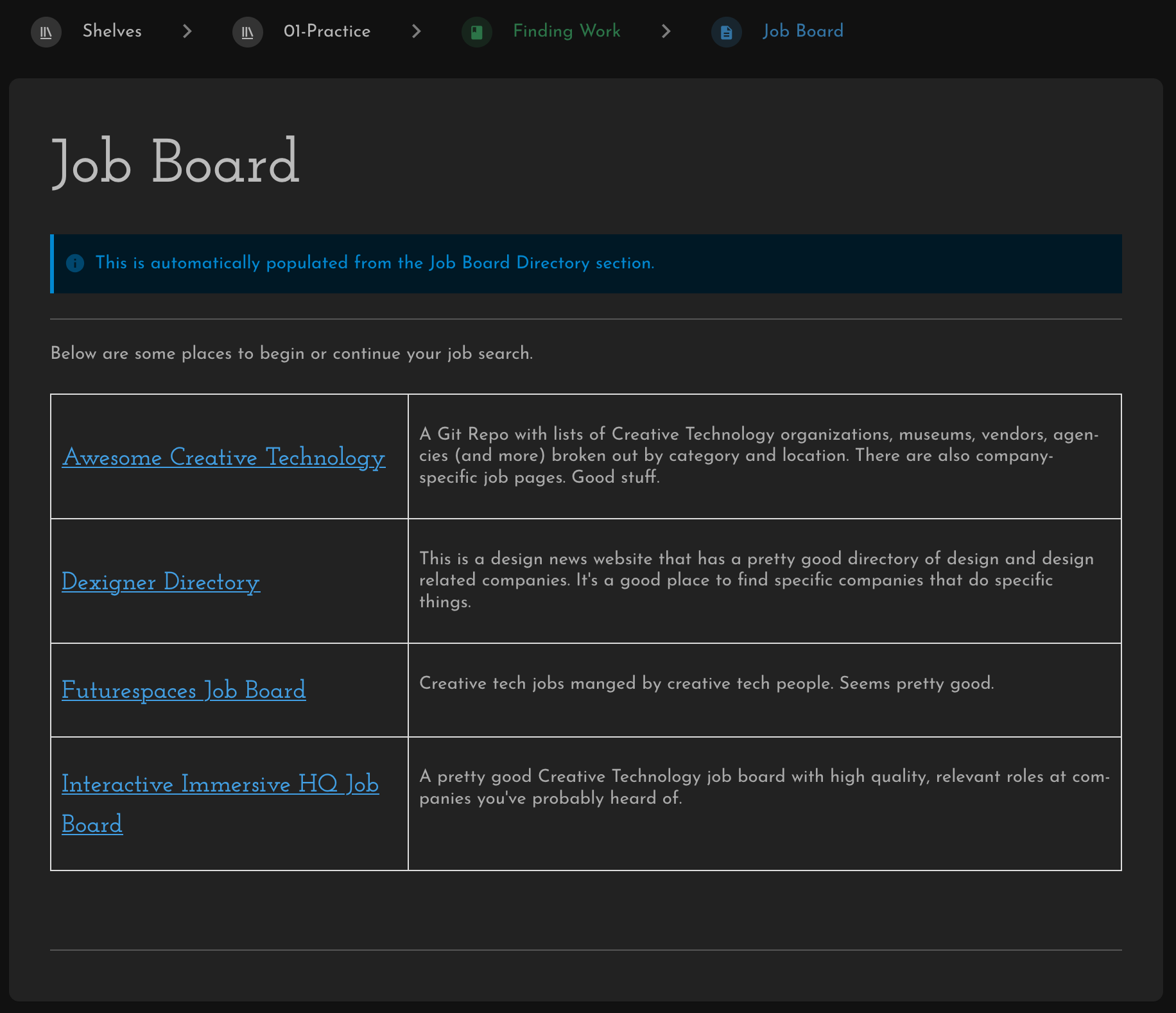Click 'A pretty good Creative Technology job board' description
Viewport: 1176px width, 1013px height.
(x=765, y=787)
